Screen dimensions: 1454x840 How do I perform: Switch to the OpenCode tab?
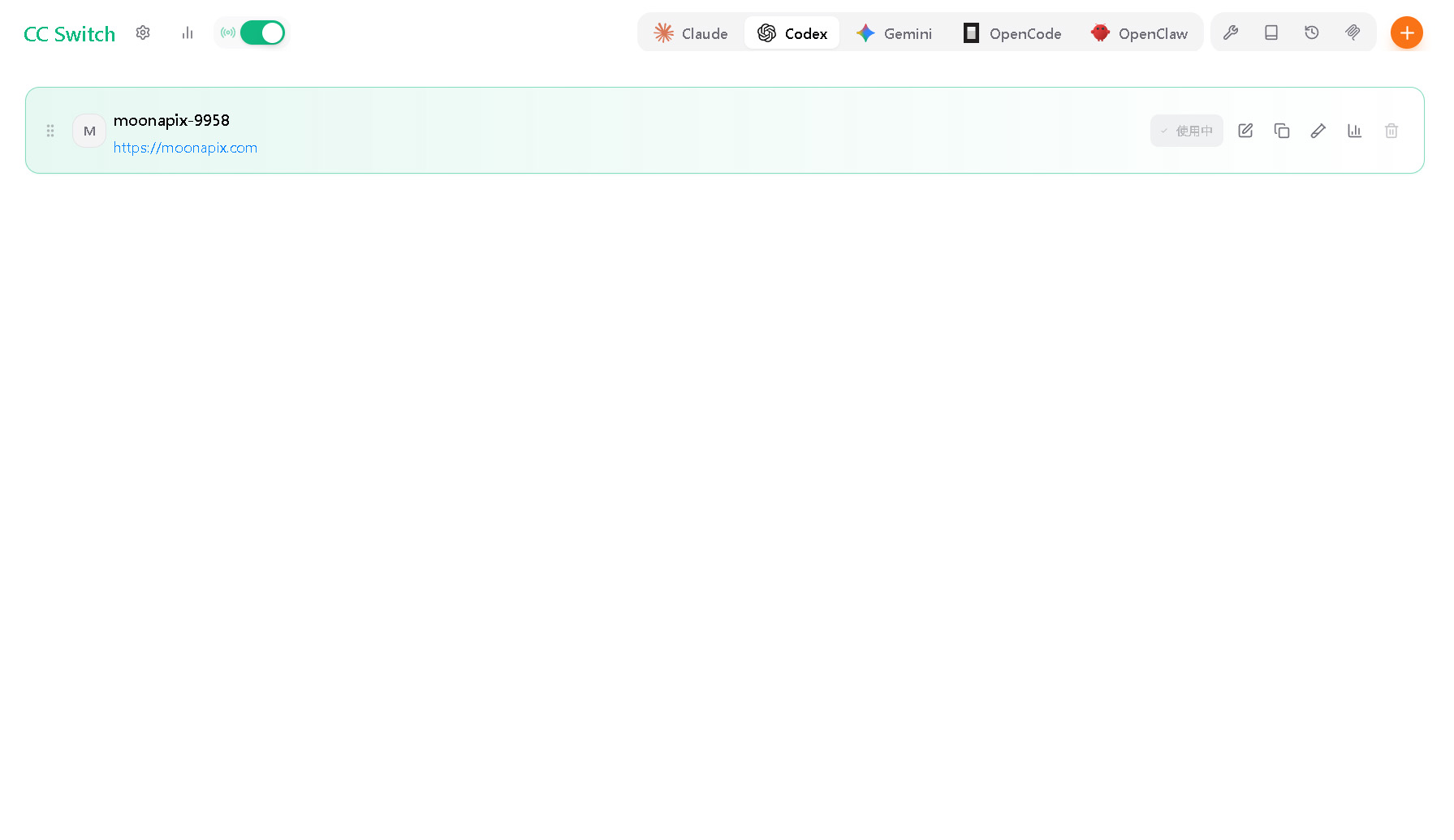click(x=1012, y=33)
